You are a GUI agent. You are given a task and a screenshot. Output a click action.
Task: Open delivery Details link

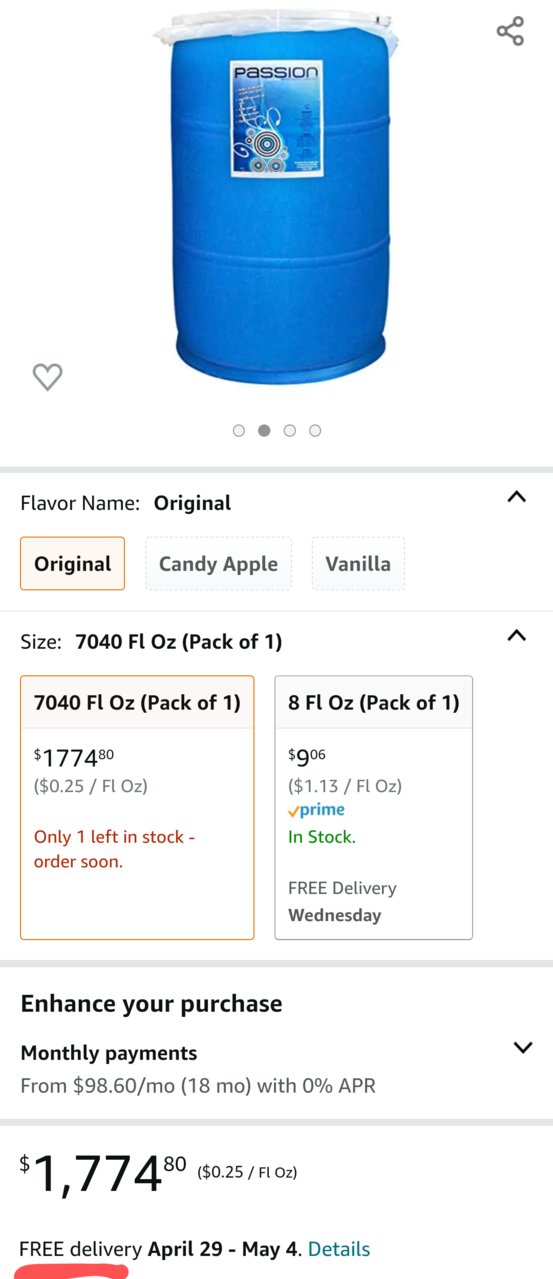coord(339,1249)
